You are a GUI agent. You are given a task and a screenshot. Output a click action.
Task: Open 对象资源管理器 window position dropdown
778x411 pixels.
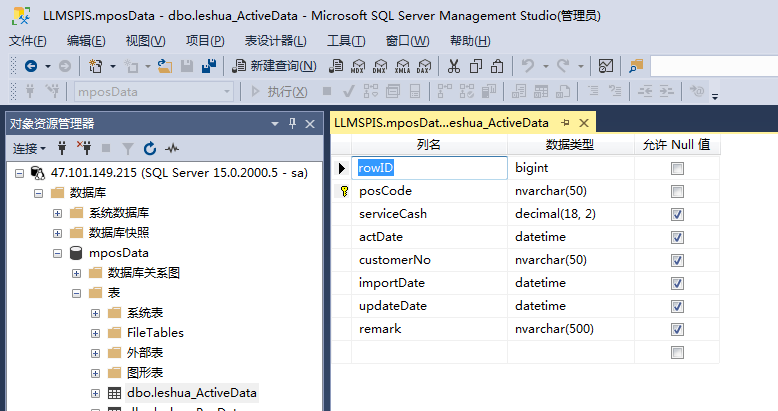coord(274,124)
